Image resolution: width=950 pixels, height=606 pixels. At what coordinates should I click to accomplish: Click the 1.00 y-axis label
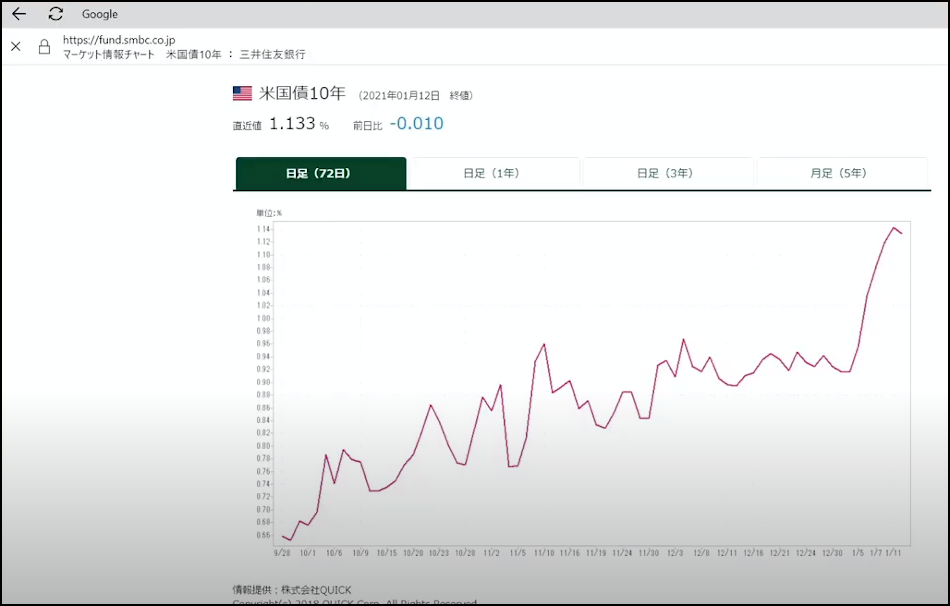click(263, 318)
